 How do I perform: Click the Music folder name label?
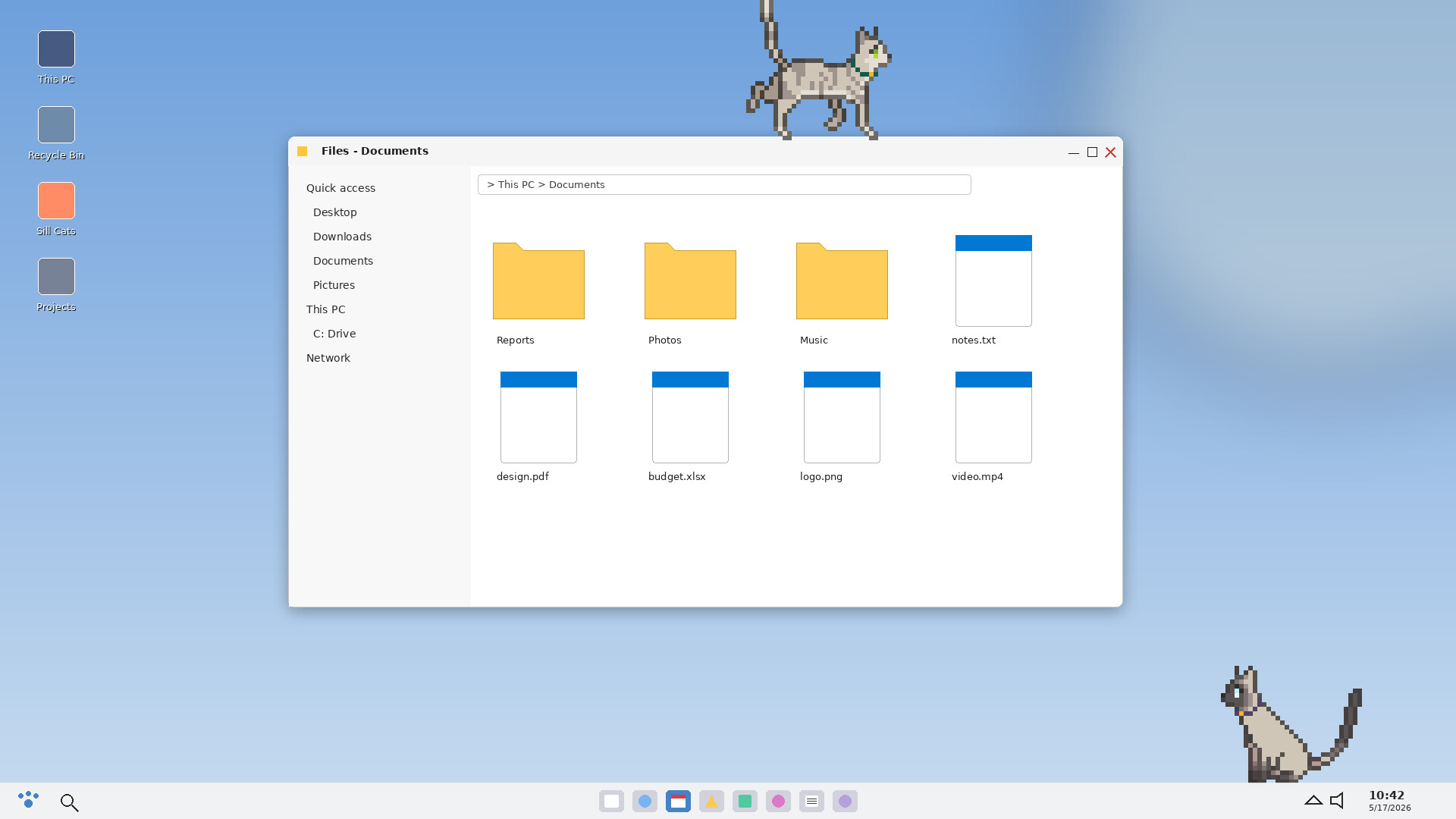tap(814, 340)
